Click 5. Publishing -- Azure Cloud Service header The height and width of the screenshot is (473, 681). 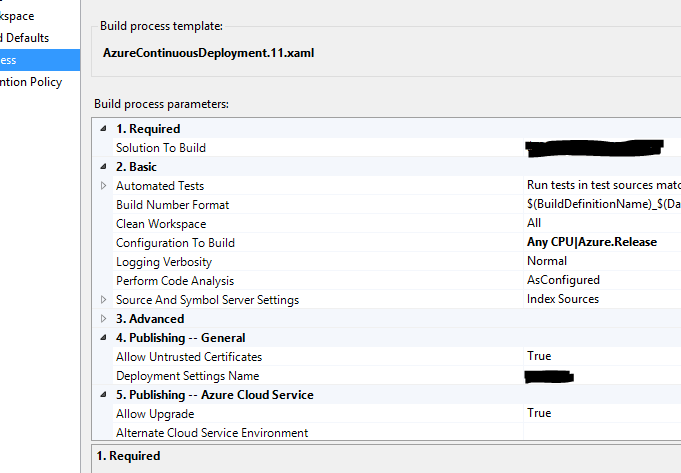pyautogui.click(x=215, y=394)
